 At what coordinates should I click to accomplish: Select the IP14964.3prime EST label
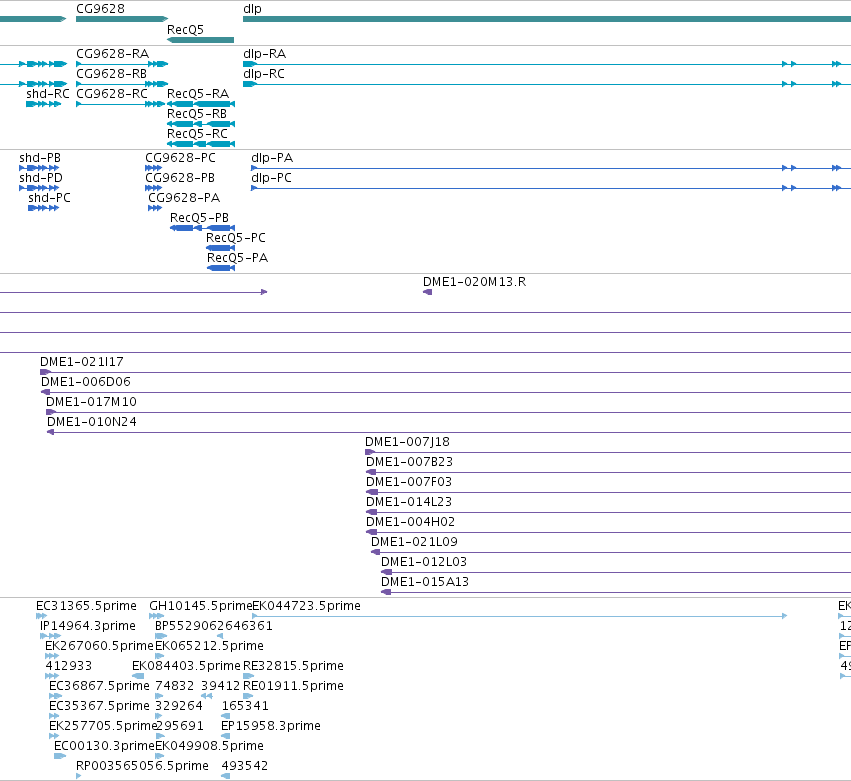[88, 626]
